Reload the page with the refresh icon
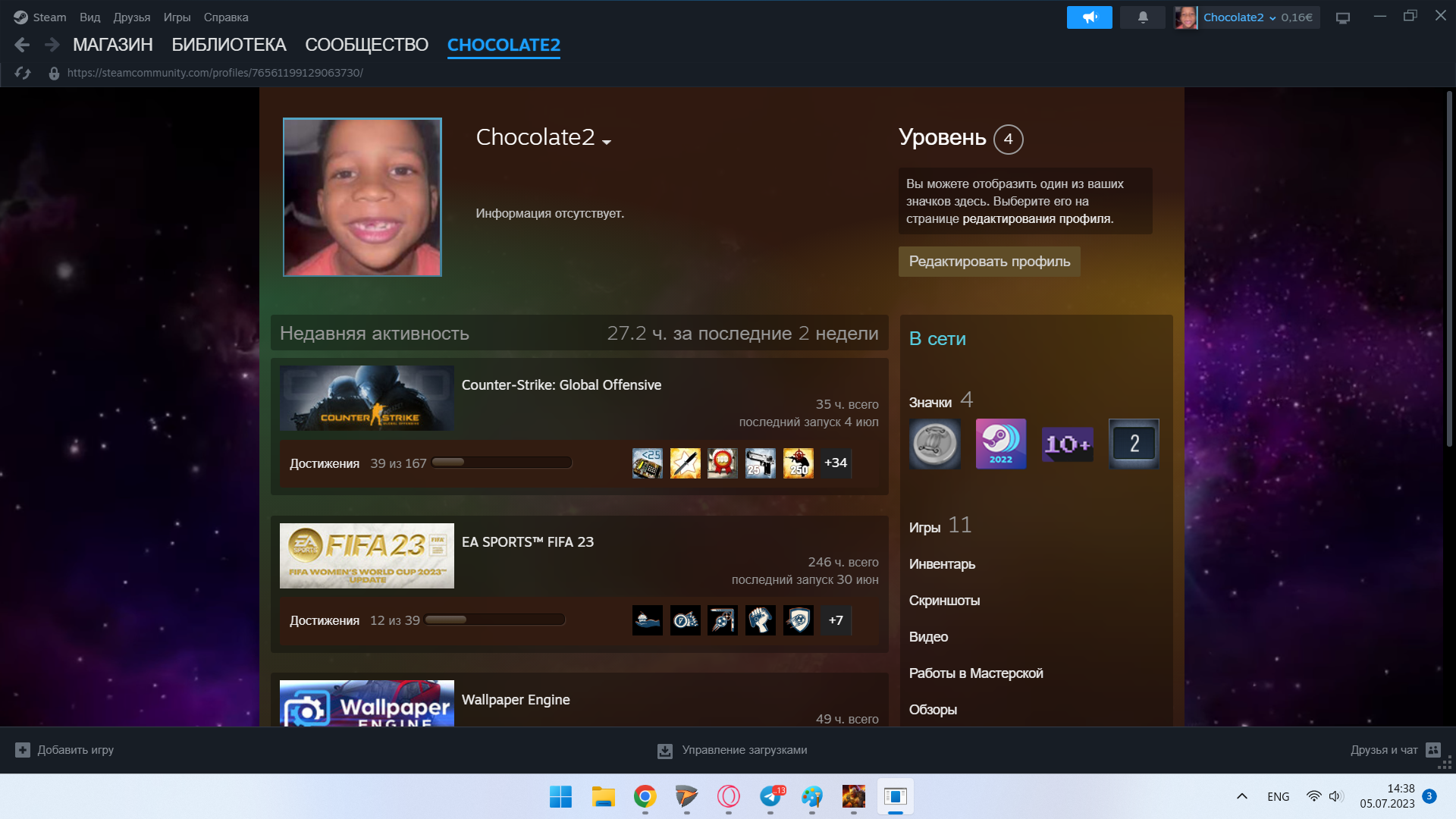The height and width of the screenshot is (819, 1456). [x=23, y=73]
